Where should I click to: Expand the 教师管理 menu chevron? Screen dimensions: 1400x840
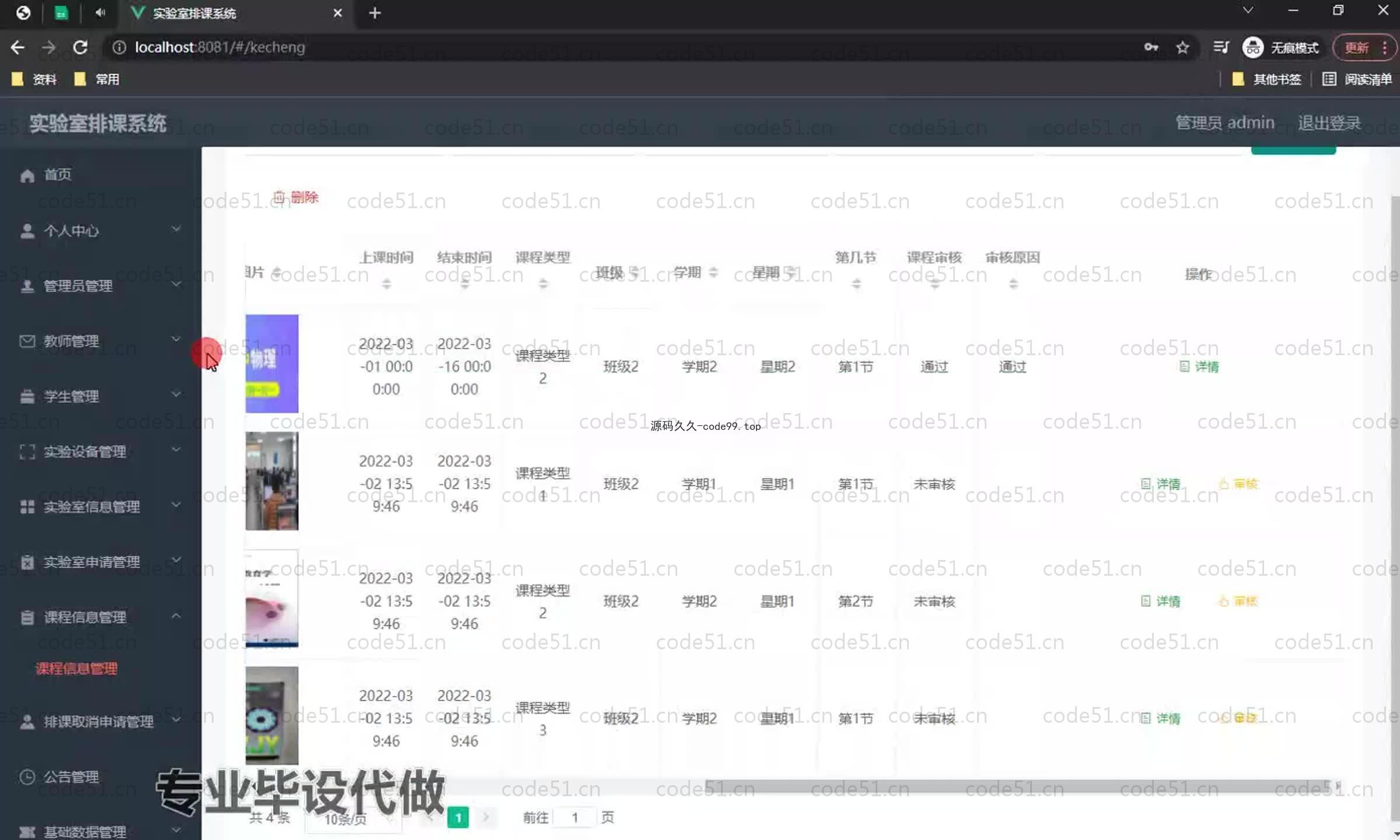point(176,339)
